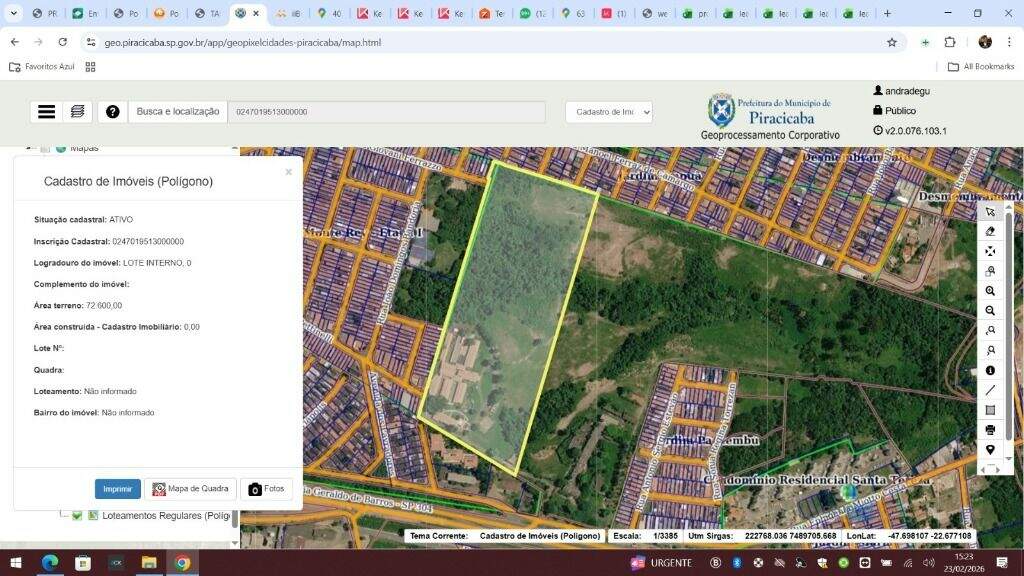Open the hamburger main menu
1024x576 pixels.
pos(46,112)
